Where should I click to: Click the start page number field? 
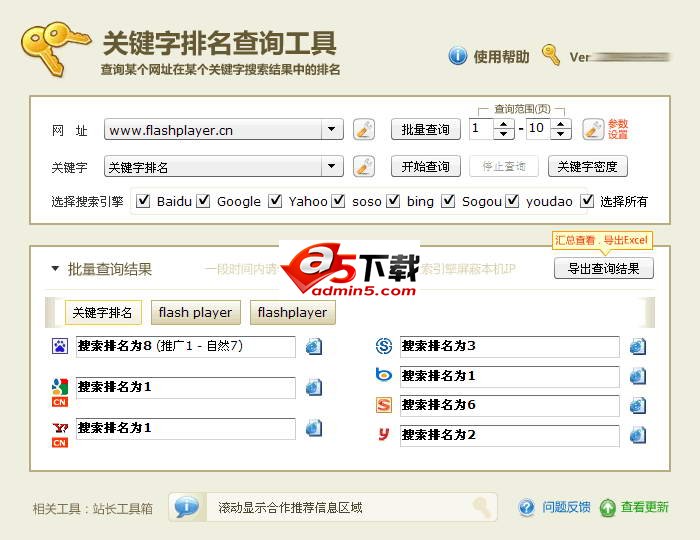point(481,129)
